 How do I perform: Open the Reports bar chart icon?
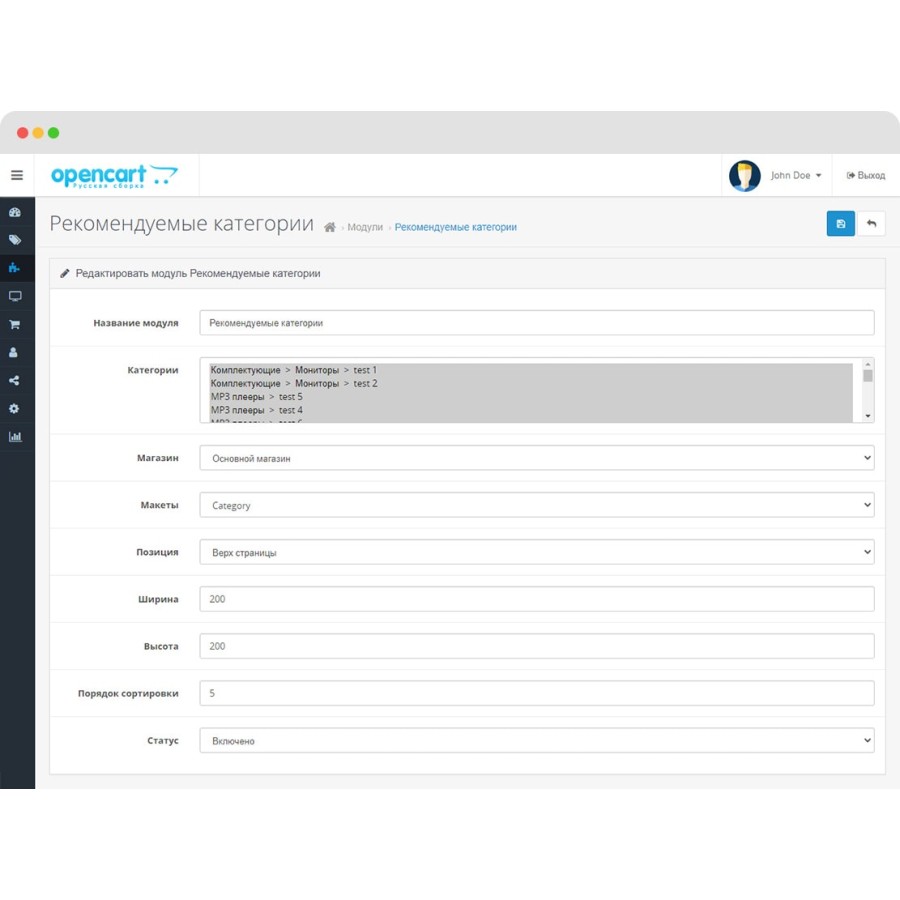[x=15, y=437]
